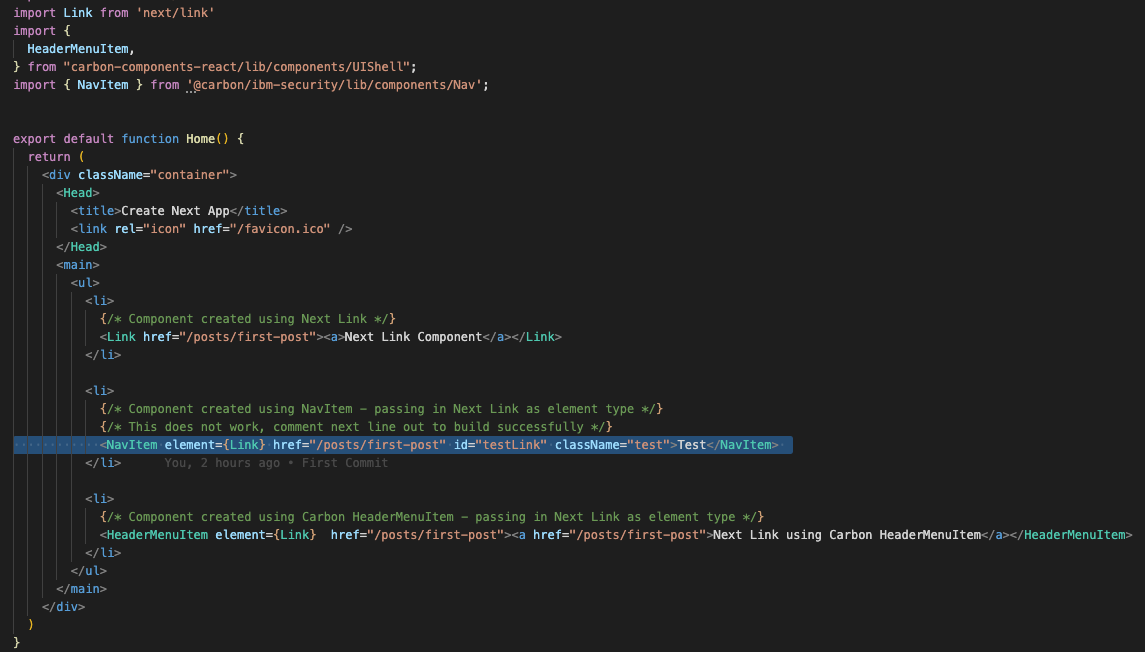Click 'Next Link Component' anchor text
Image resolution: width=1145 pixels, height=652 pixels.
pos(413,337)
